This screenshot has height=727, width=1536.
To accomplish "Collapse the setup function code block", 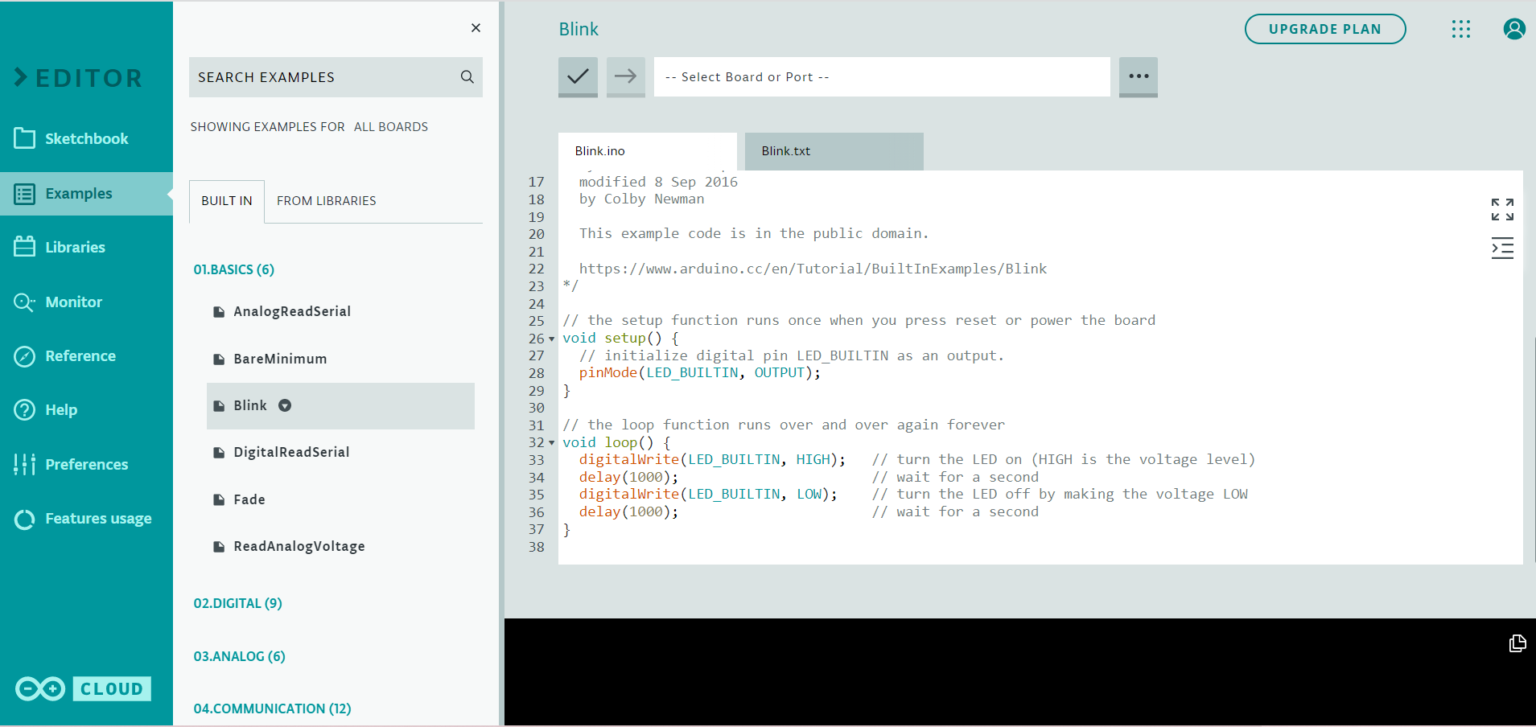I will click(x=550, y=338).
